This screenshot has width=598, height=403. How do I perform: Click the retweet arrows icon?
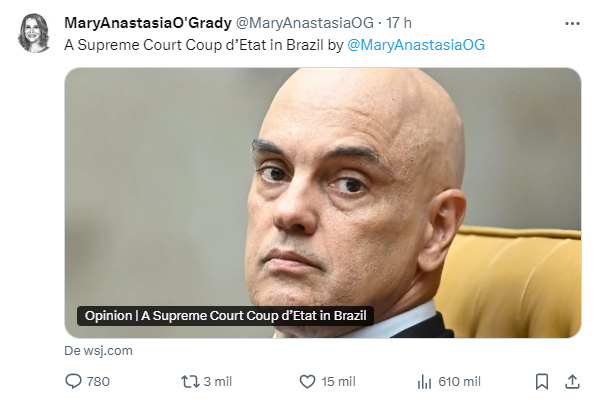(x=190, y=381)
